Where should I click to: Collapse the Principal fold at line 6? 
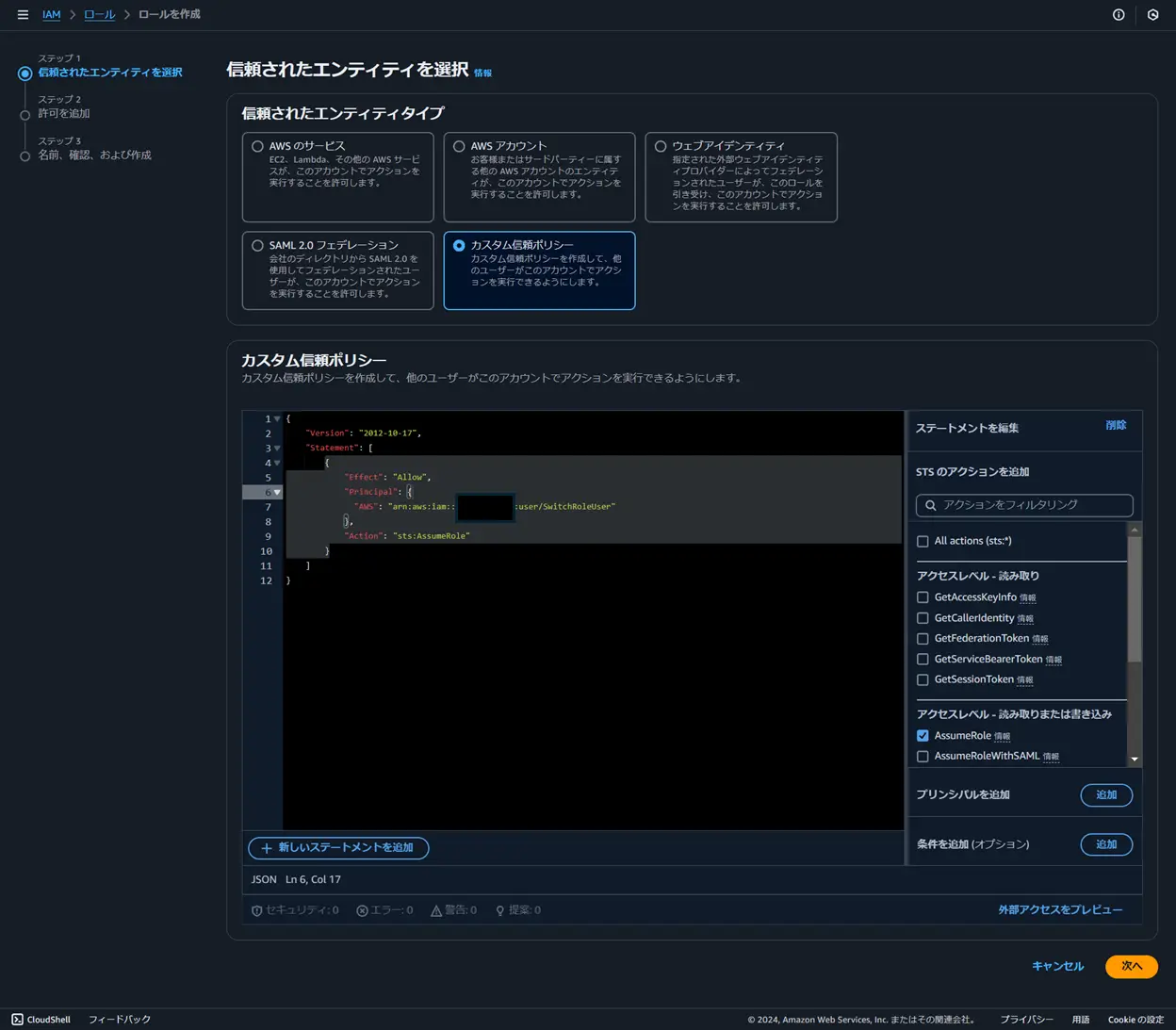[x=277, y=492]
